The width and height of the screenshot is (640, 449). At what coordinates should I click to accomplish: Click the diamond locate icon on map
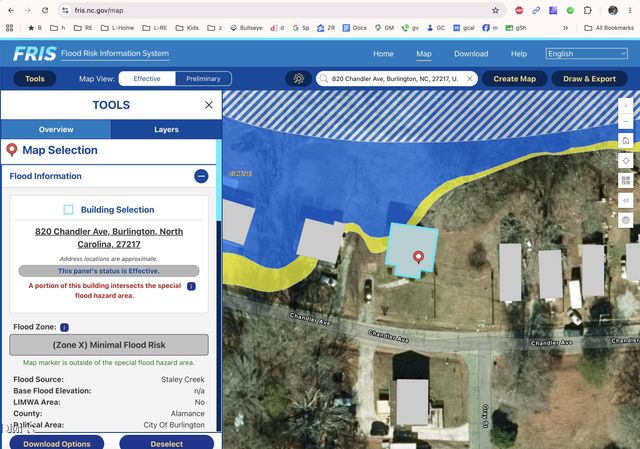pyautogui.click(x=626, y=160)
